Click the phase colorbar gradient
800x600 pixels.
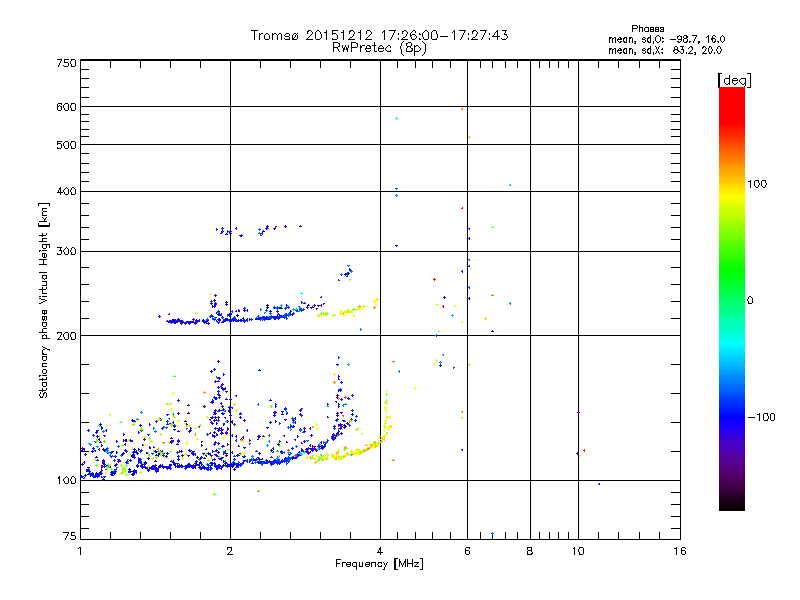coord(732,298)
